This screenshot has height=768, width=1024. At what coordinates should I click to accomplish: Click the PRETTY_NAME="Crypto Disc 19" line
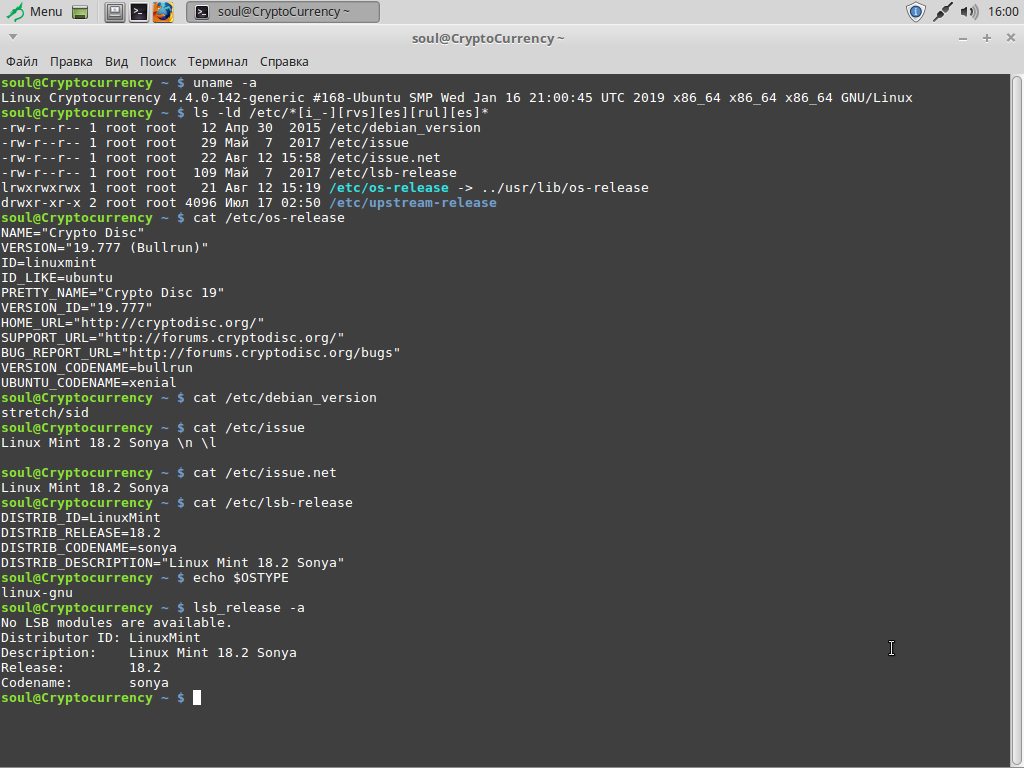point(112,293)
